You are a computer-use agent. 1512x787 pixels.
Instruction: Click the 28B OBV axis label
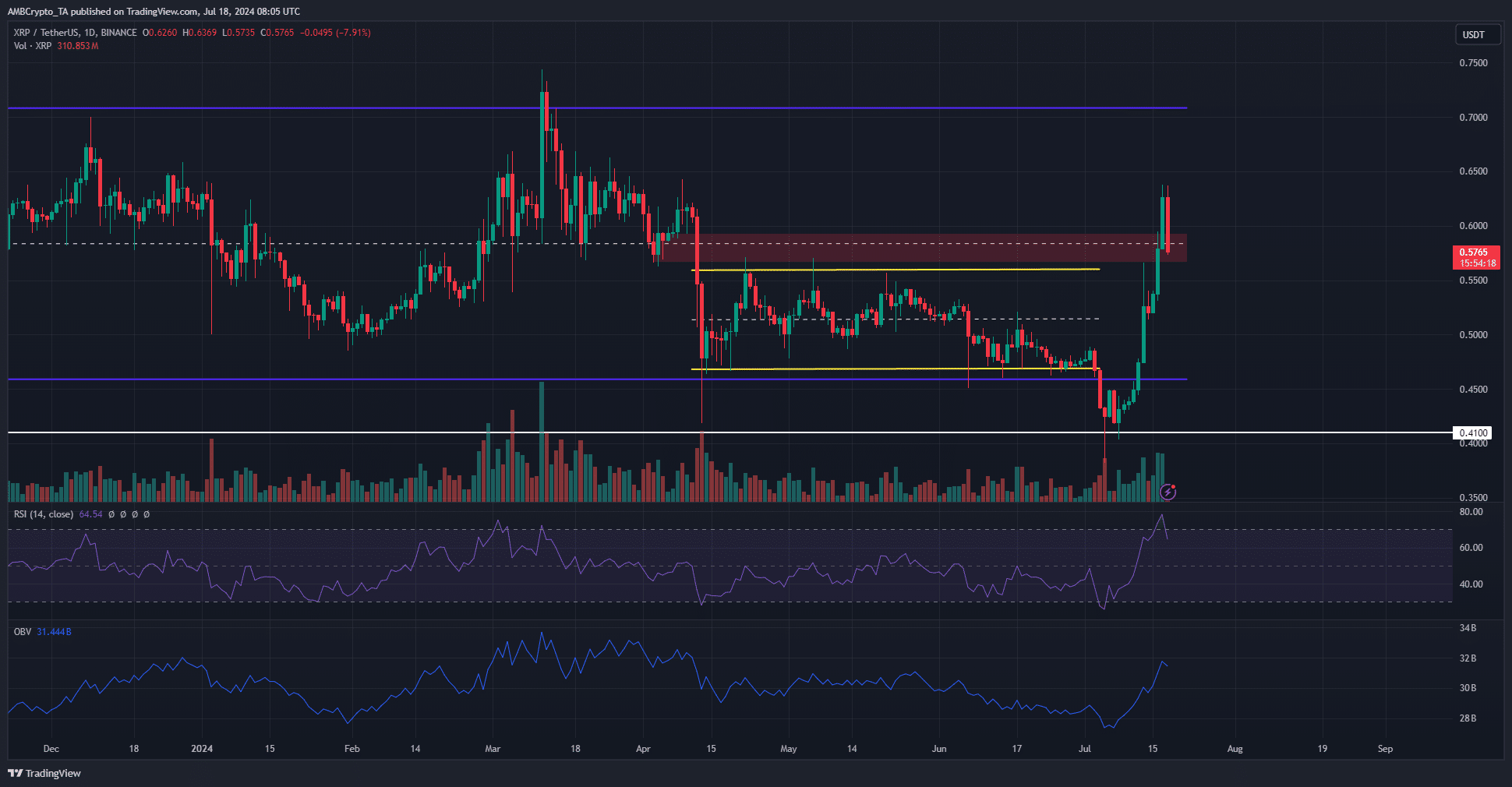coord(1468,718)
